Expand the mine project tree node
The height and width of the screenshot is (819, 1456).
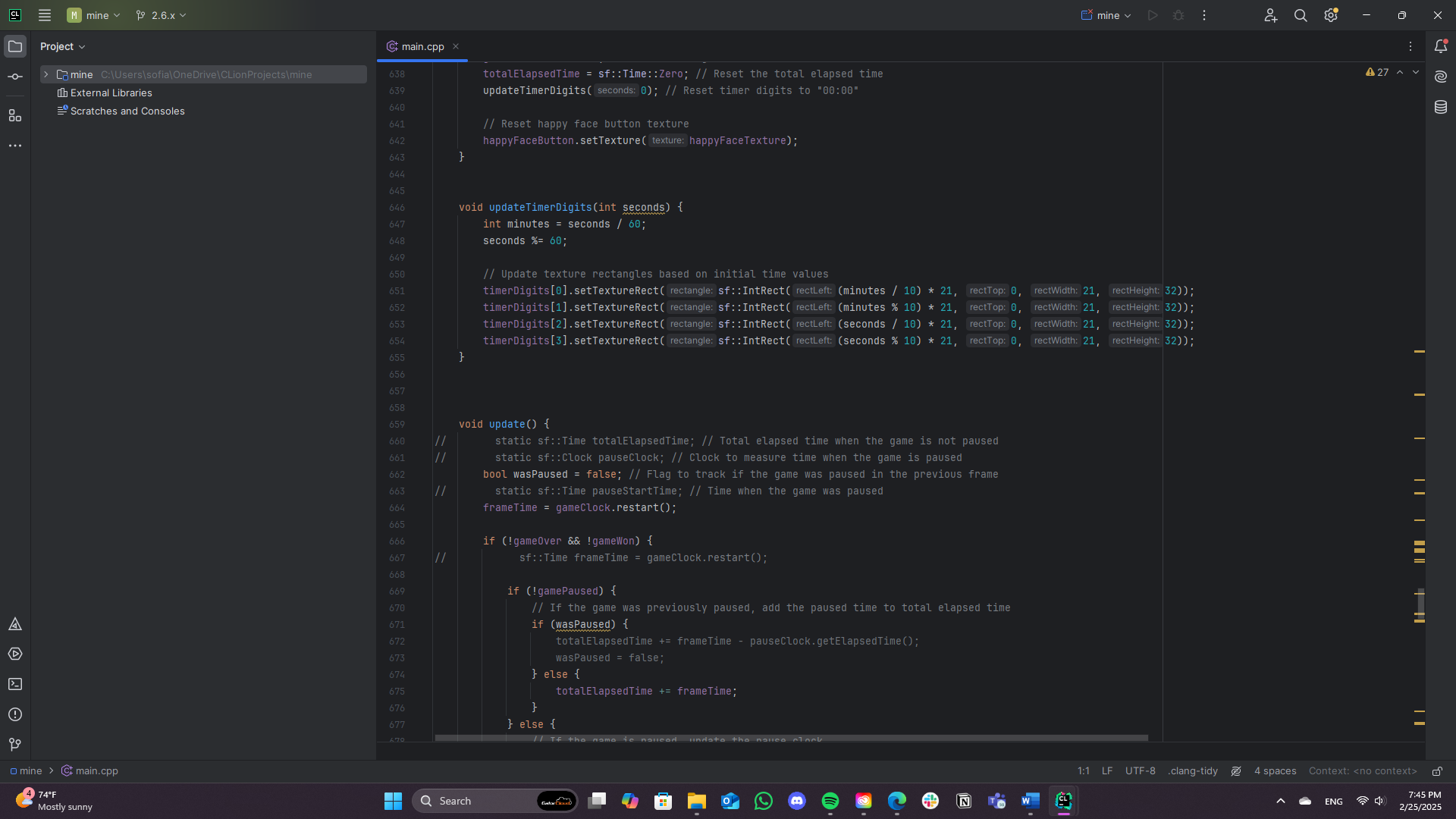[46, 74]
